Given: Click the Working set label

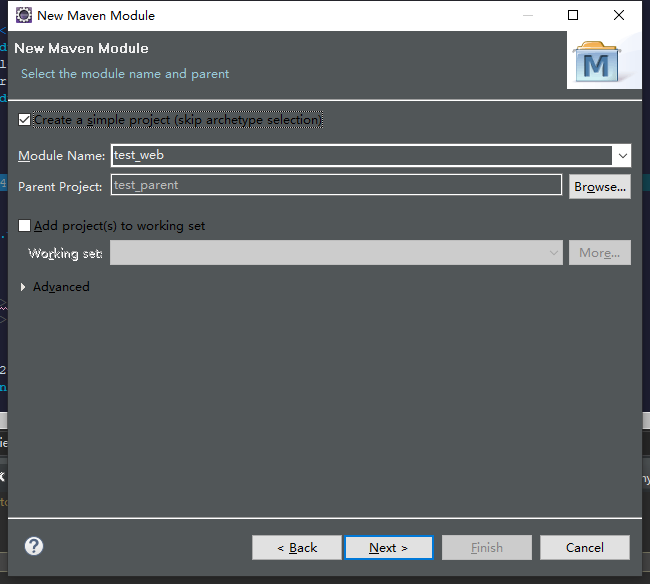Looking at the screenshot, I should point(65,253).
